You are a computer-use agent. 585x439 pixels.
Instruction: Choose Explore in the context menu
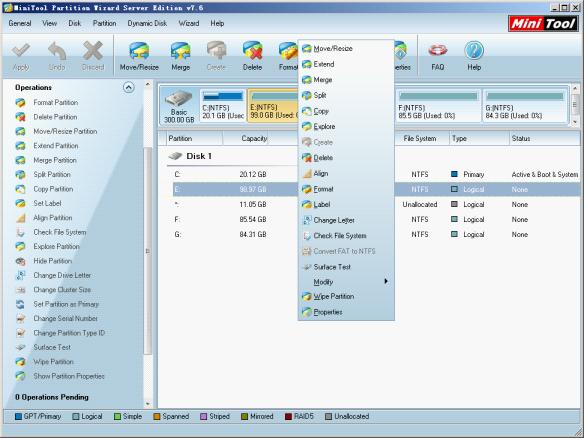coord(346,127)
